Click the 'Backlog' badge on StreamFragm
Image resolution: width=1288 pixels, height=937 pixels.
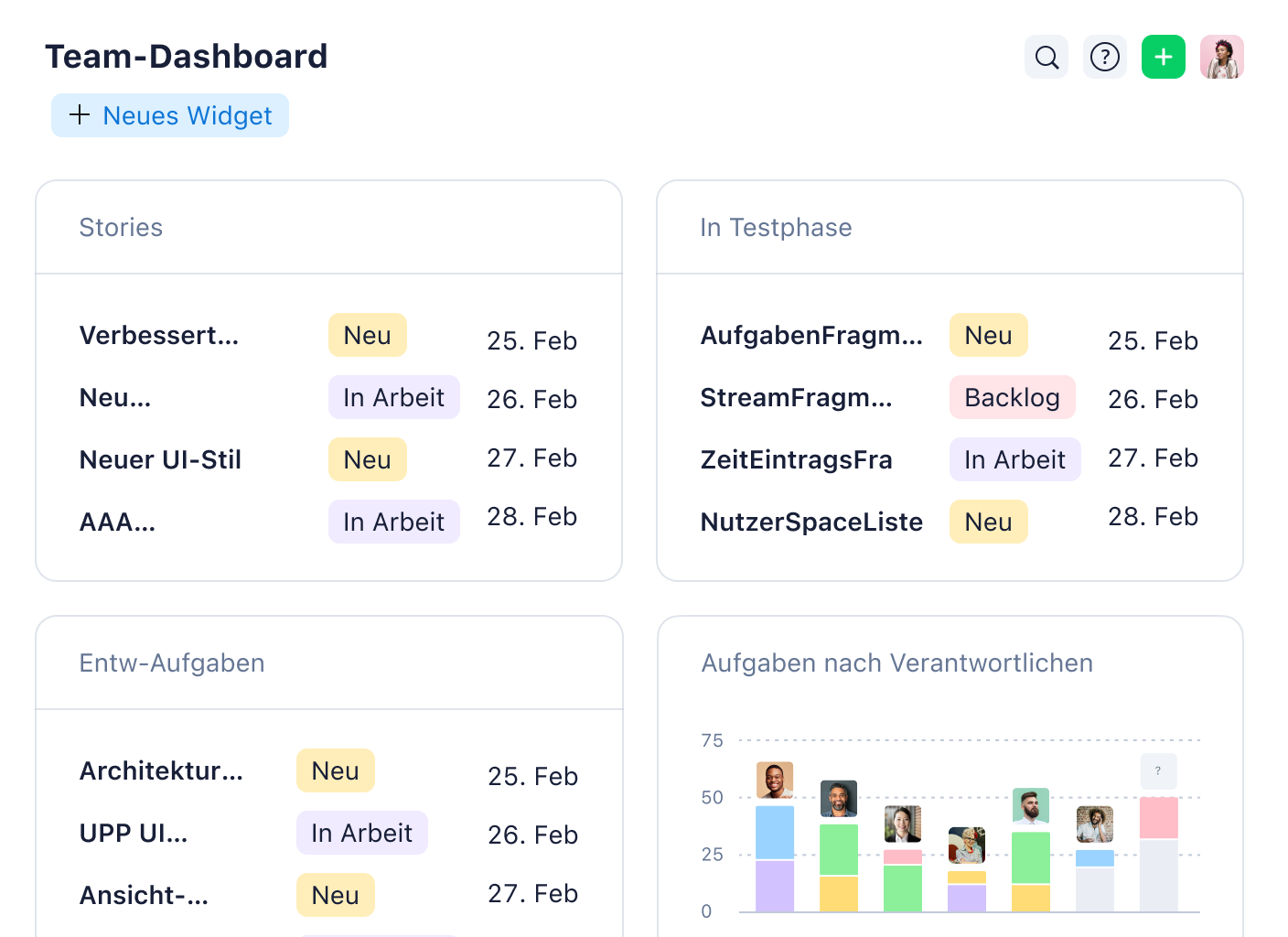1012,397
